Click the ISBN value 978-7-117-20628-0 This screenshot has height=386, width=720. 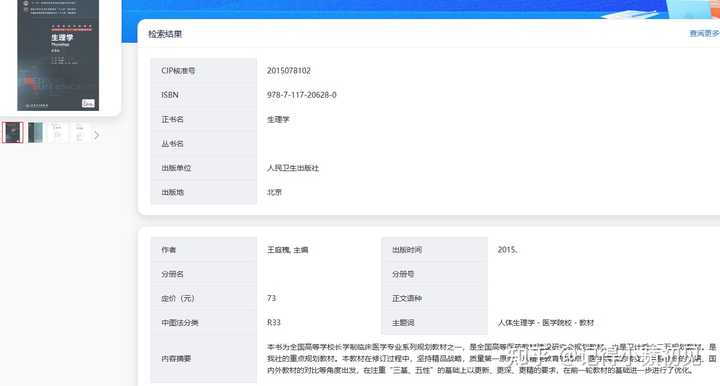[x=302, y=95]
